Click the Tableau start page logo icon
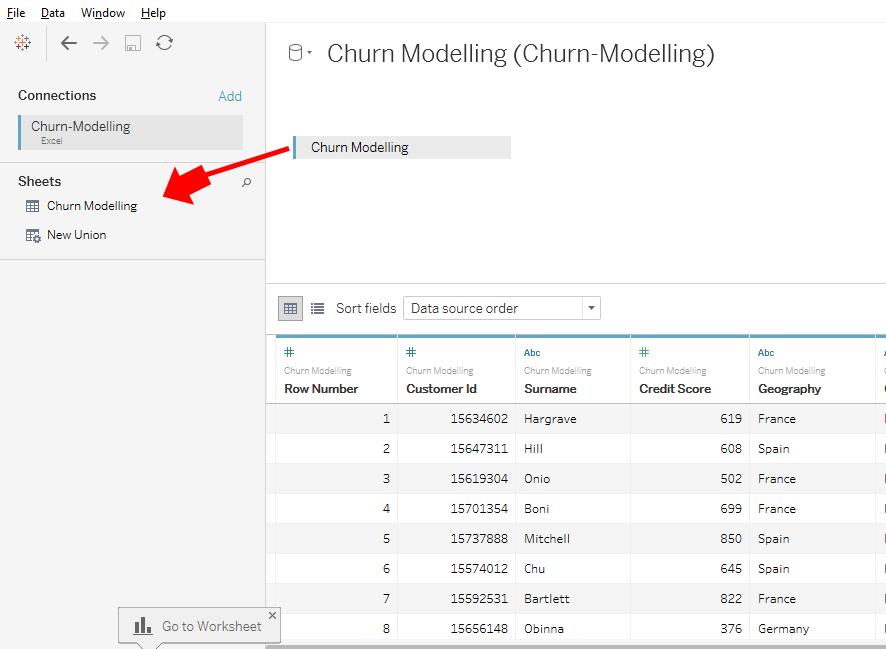The image size is (886, 649). (22, 43)
